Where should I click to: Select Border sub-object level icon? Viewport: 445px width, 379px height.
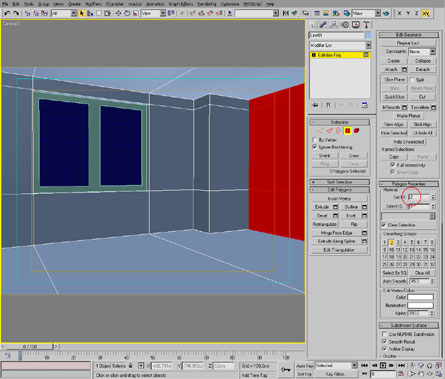coord(338,131)
